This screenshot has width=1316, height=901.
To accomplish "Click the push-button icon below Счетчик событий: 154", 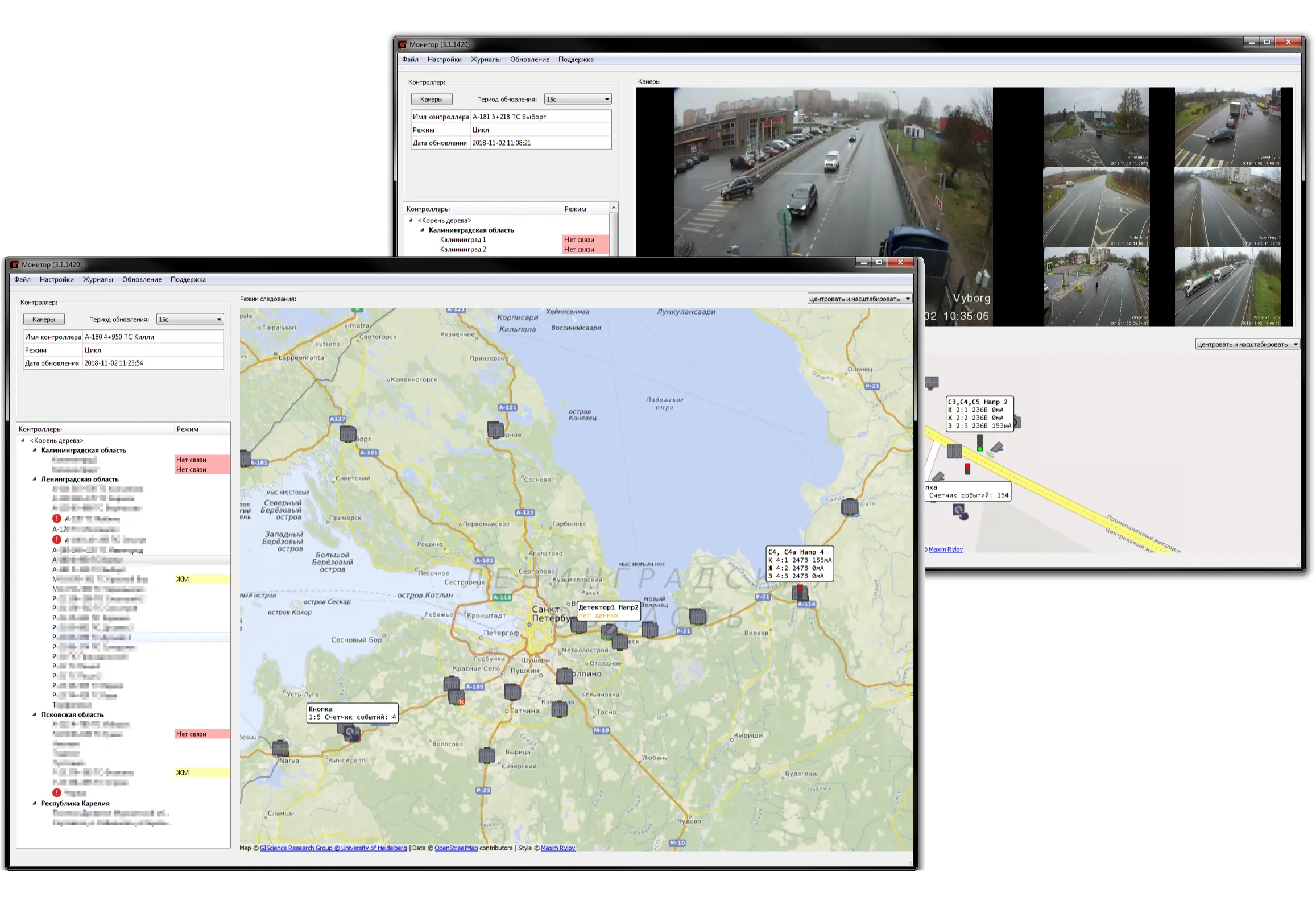I will 960,512.
